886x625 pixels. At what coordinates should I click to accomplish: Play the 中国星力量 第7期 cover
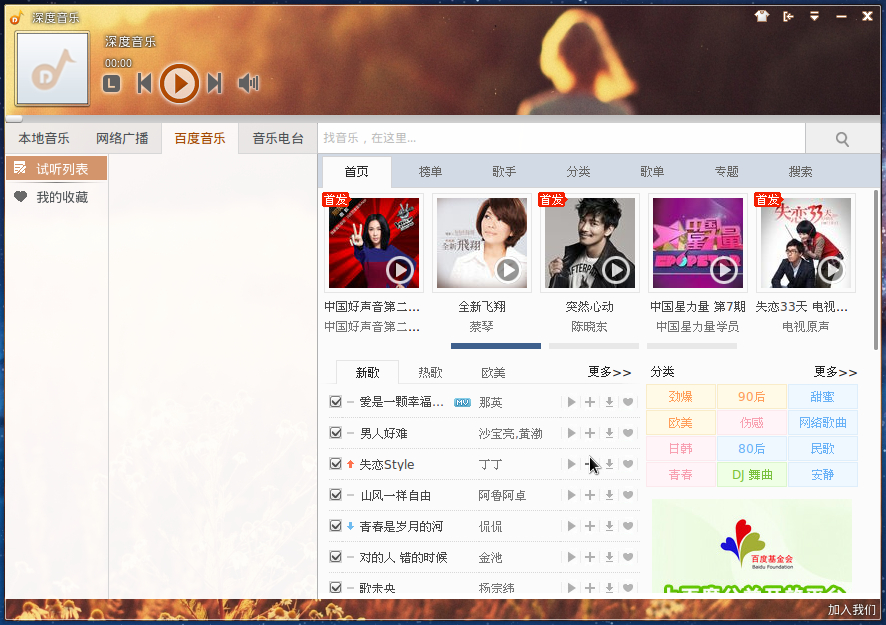tap(723, 271)
